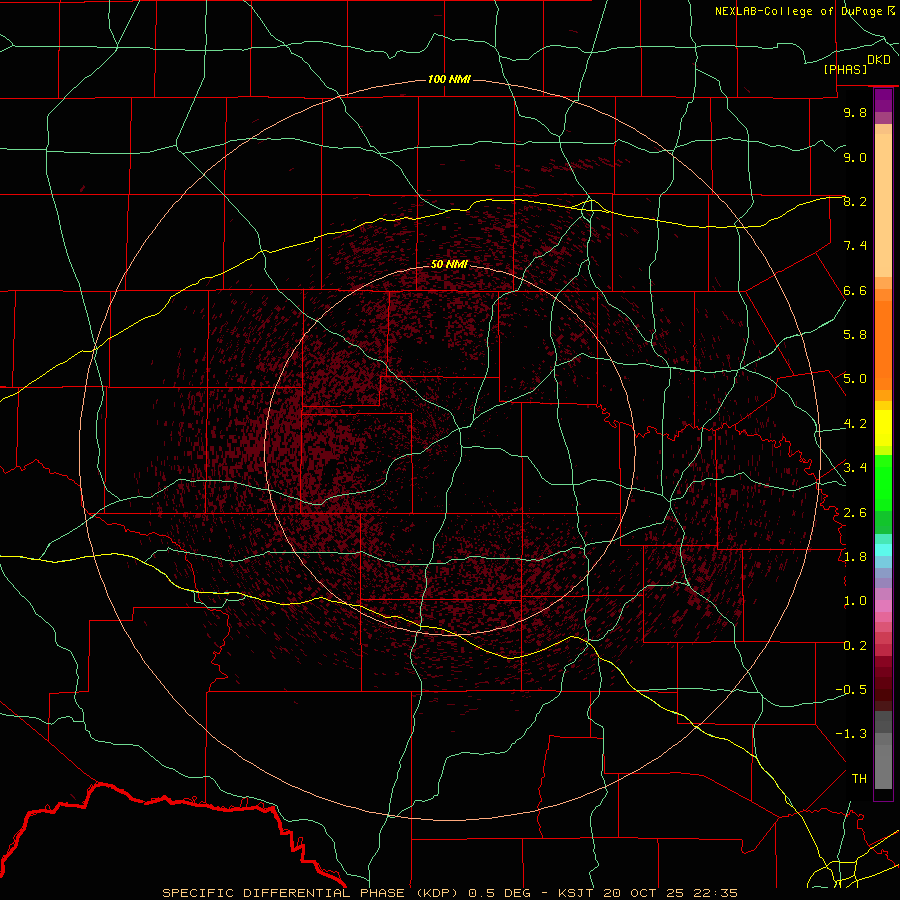Viewport: 900px width, 900px height.
Task: Click the -0.5 value on the scale
Action: pos(851,689)
